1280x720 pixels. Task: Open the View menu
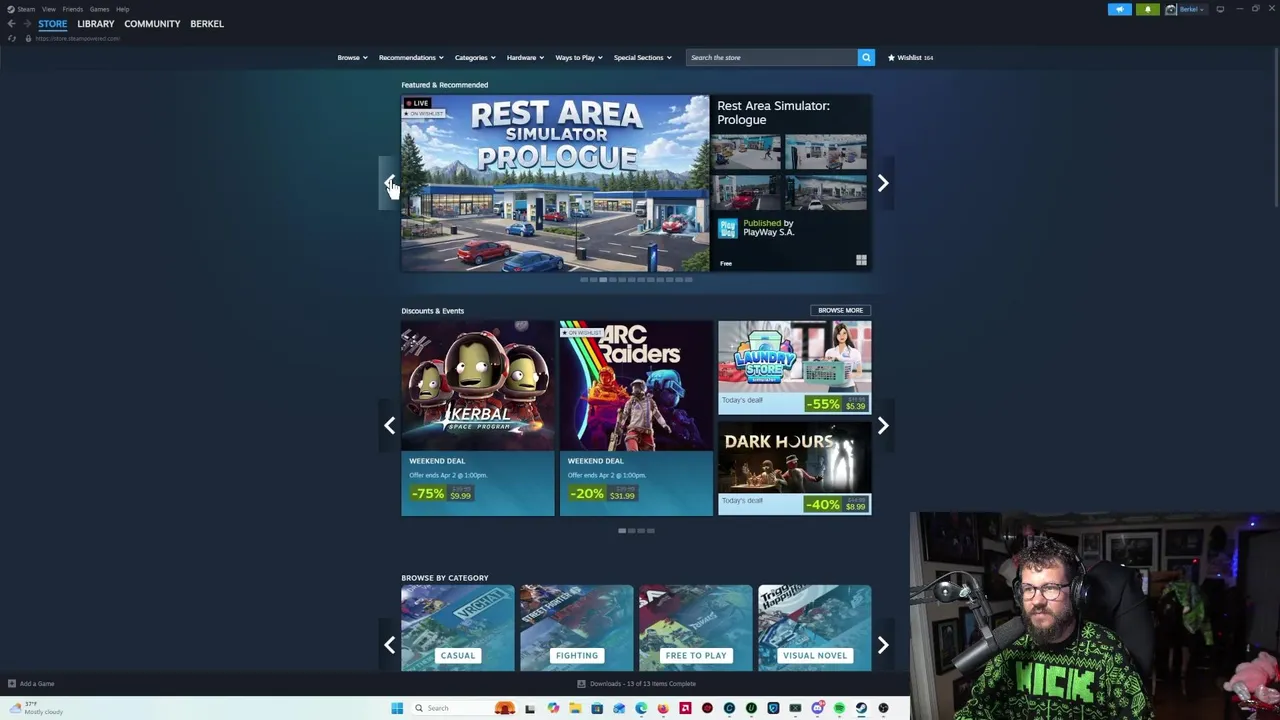point(48,9)
